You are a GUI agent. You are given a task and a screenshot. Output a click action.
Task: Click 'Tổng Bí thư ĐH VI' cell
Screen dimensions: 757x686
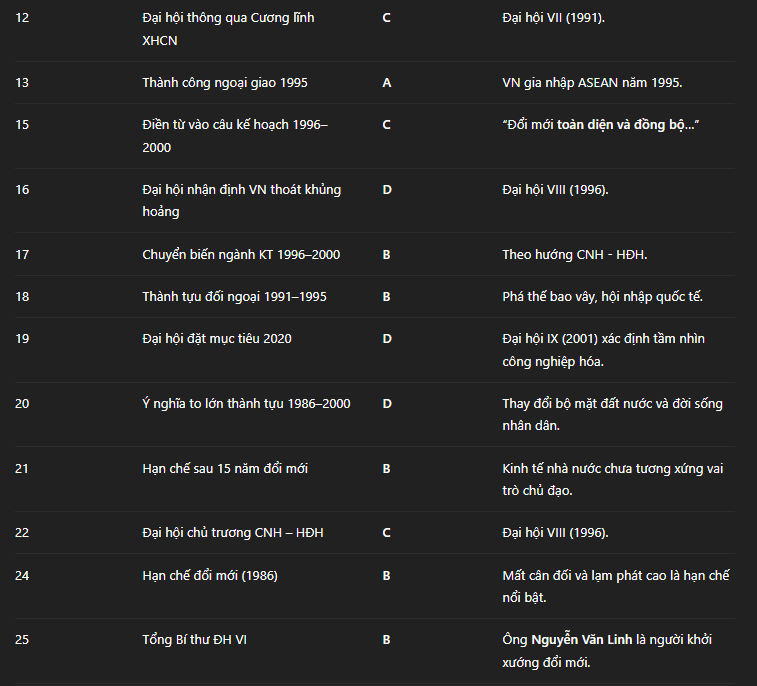click(x=194, y=639)
